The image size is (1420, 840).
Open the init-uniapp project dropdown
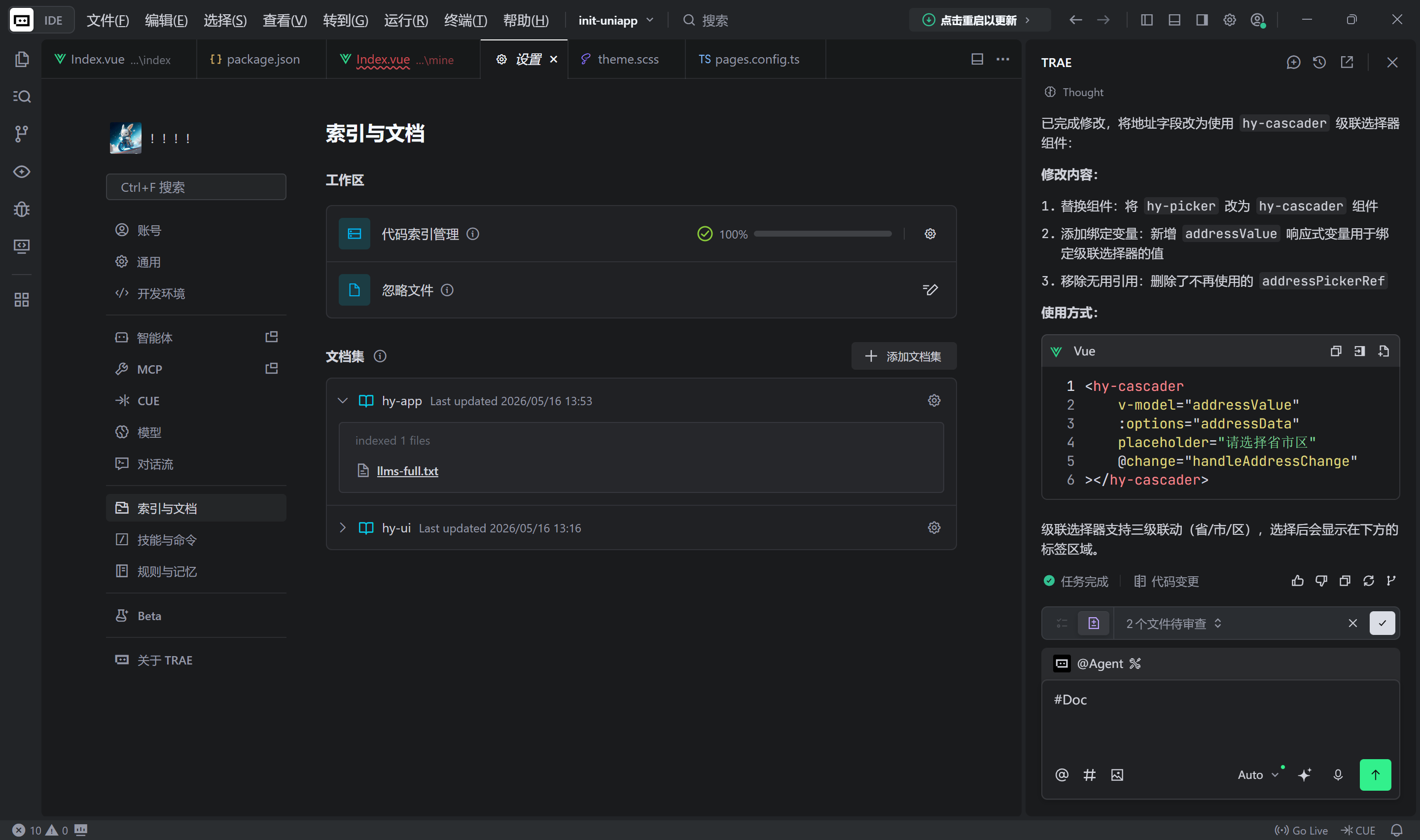coord(616,20)
